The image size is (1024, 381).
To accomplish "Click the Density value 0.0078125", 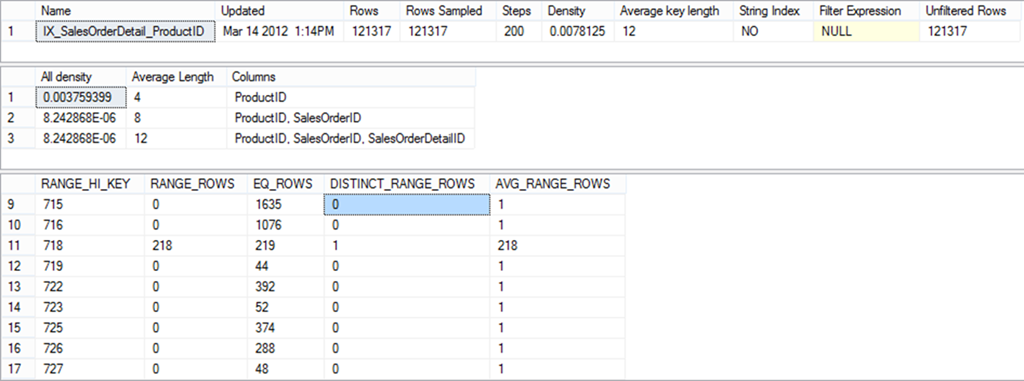I will click(x=578, y=31).
